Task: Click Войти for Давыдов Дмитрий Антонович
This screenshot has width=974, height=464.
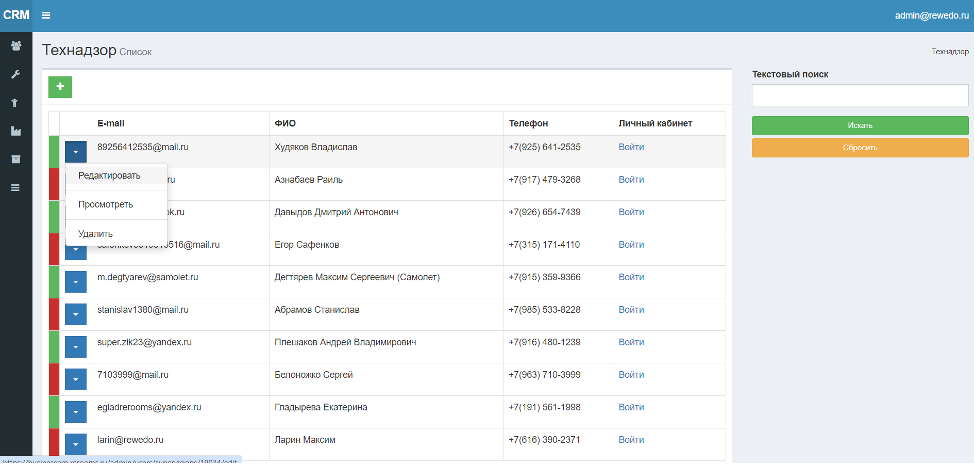Action: [x=631, y=212]
